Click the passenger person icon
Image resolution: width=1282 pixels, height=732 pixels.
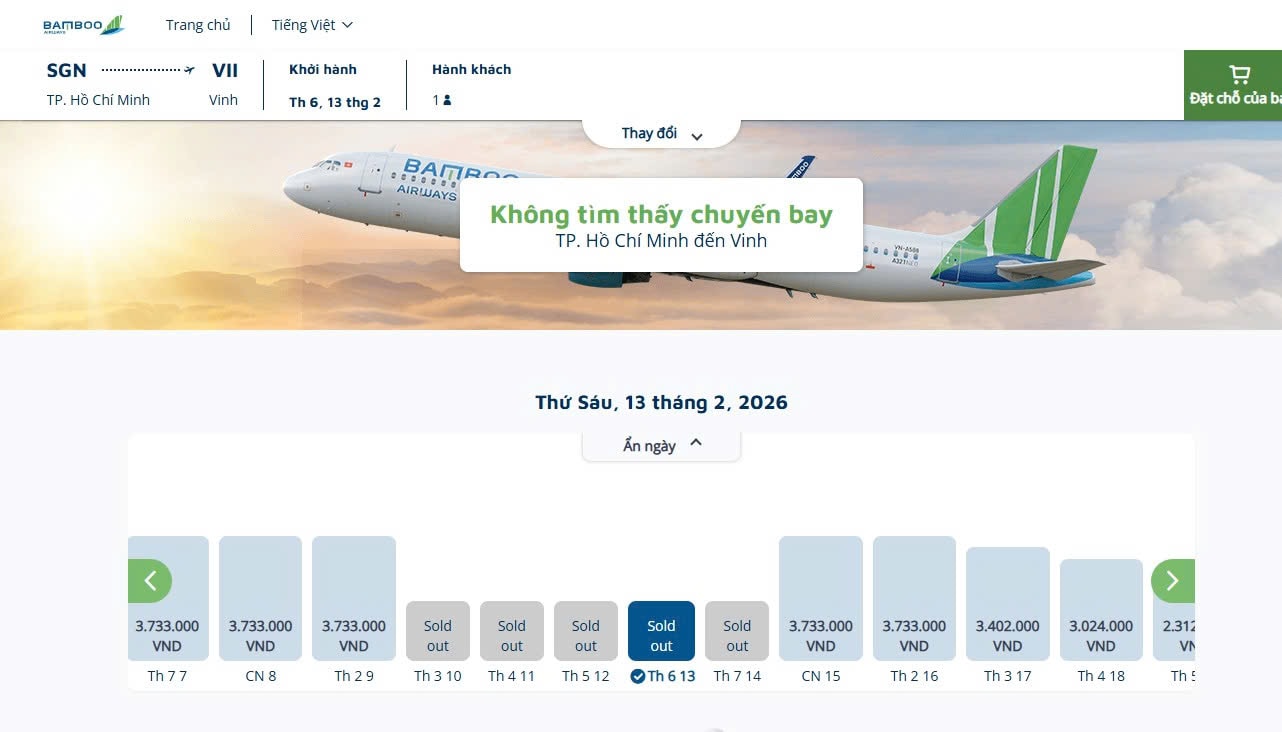(447, 100)
